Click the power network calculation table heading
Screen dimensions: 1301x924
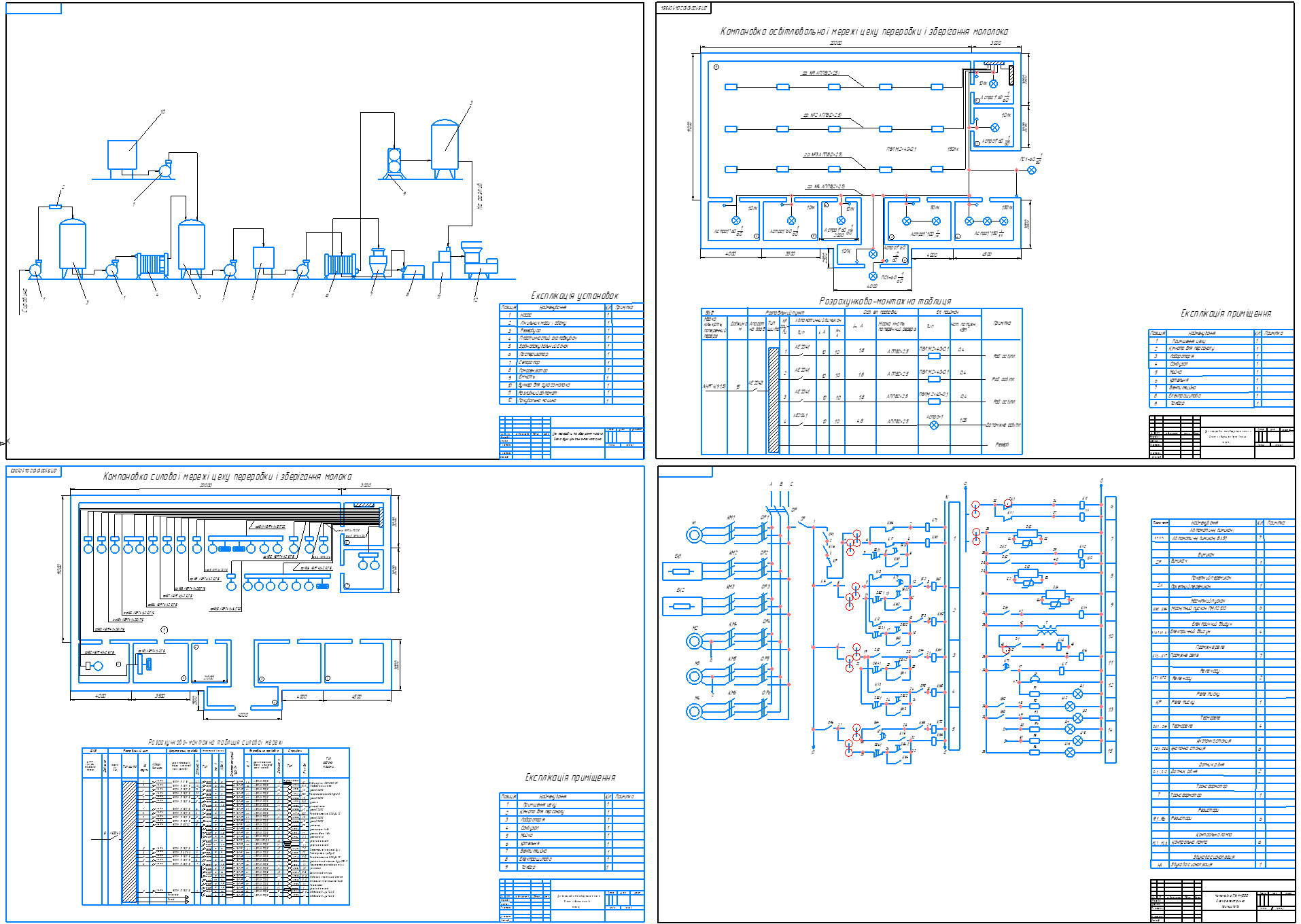click(x=215, y=742)
